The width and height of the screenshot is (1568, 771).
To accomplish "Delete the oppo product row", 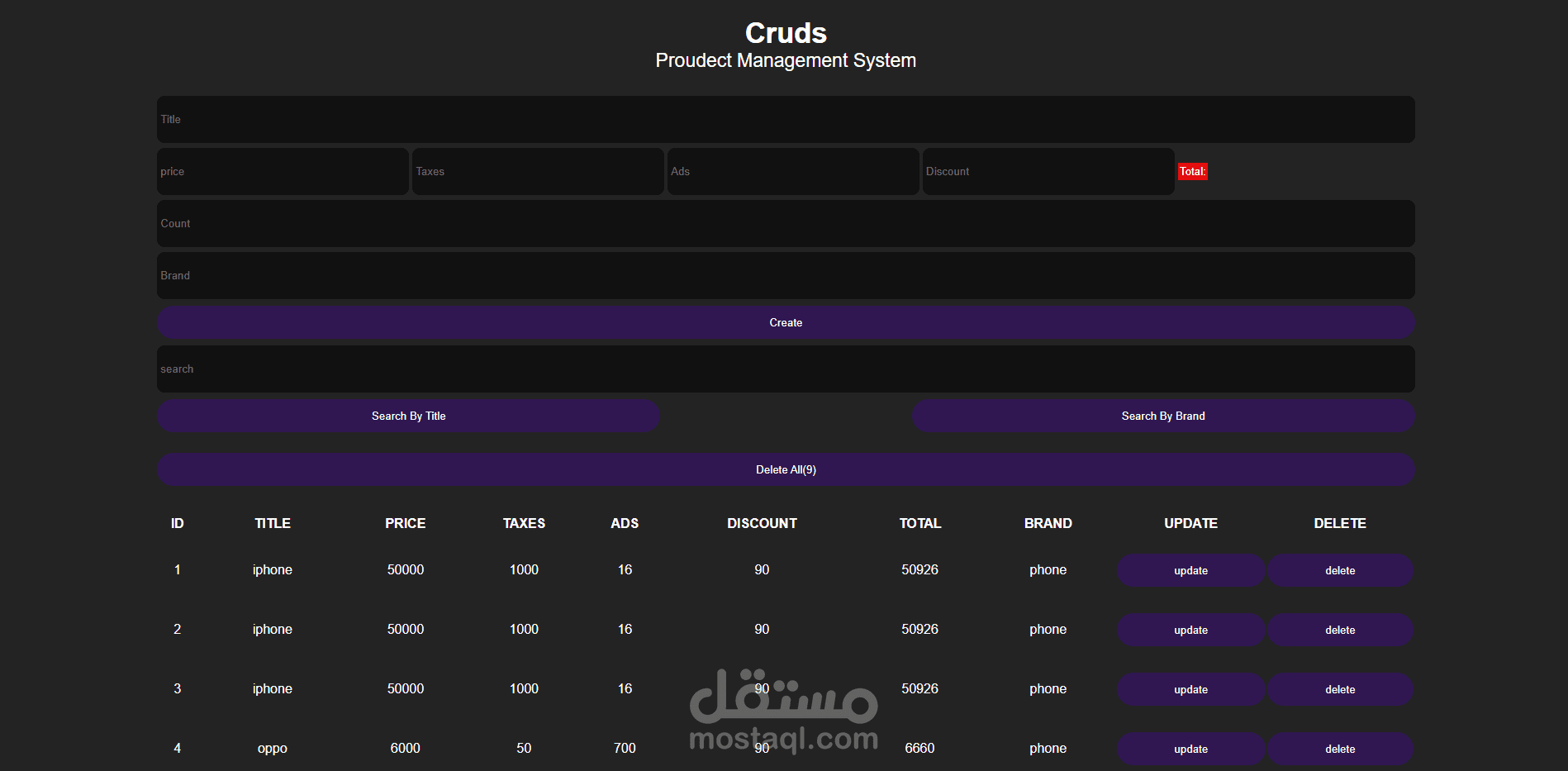I will [1340, 749].
